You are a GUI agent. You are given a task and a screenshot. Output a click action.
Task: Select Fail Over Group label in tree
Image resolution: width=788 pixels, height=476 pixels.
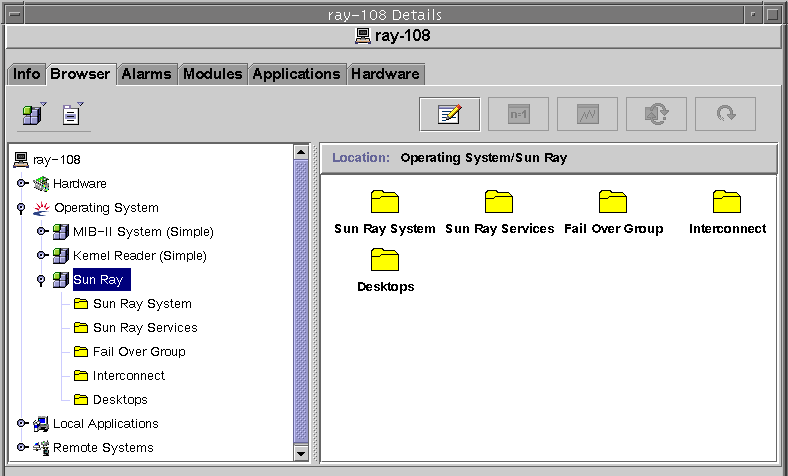tap(139, 351)
